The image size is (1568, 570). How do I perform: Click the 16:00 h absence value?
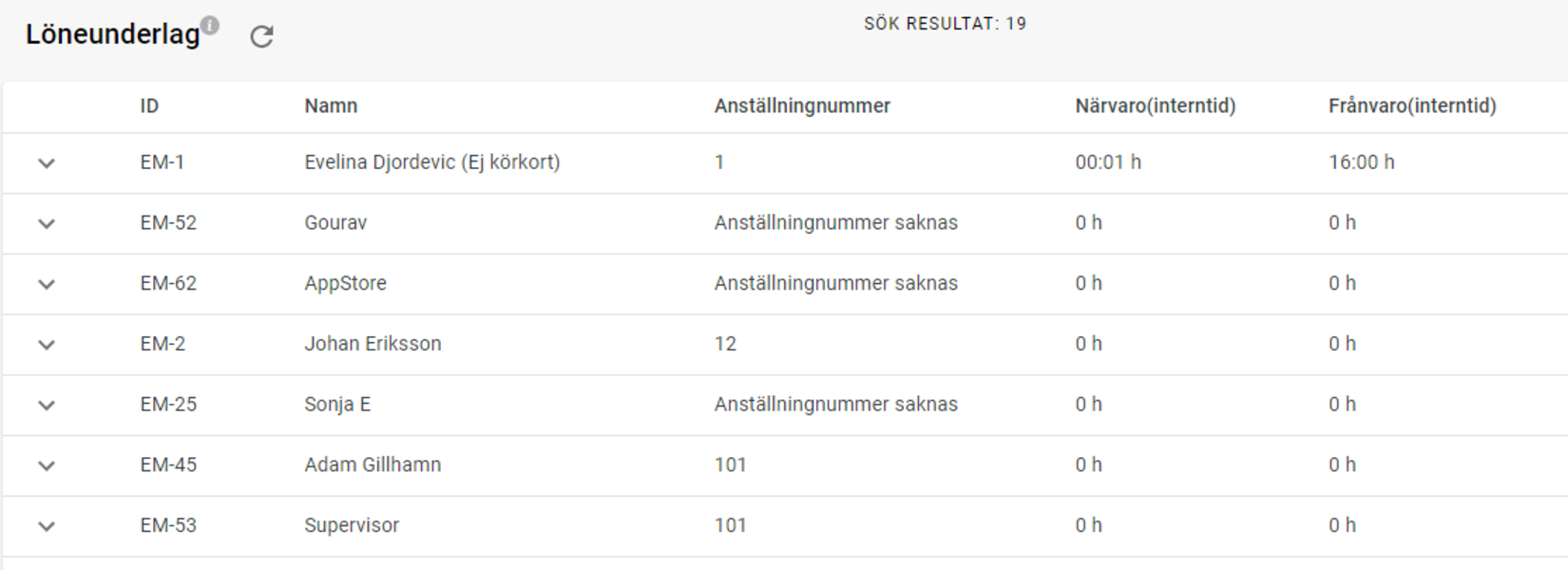click(x=1362, y=162)
